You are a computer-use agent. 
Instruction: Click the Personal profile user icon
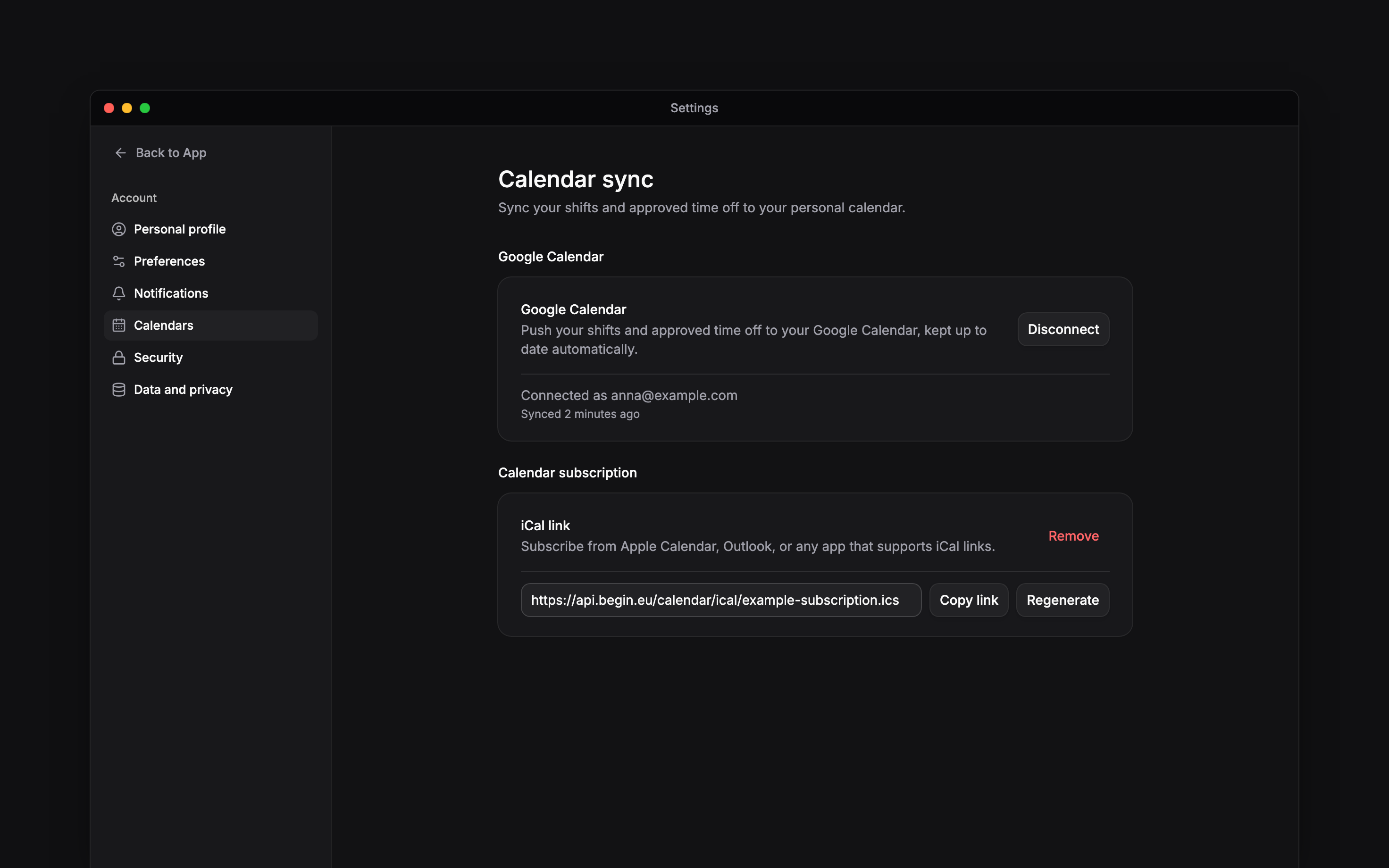pos(119,229)
